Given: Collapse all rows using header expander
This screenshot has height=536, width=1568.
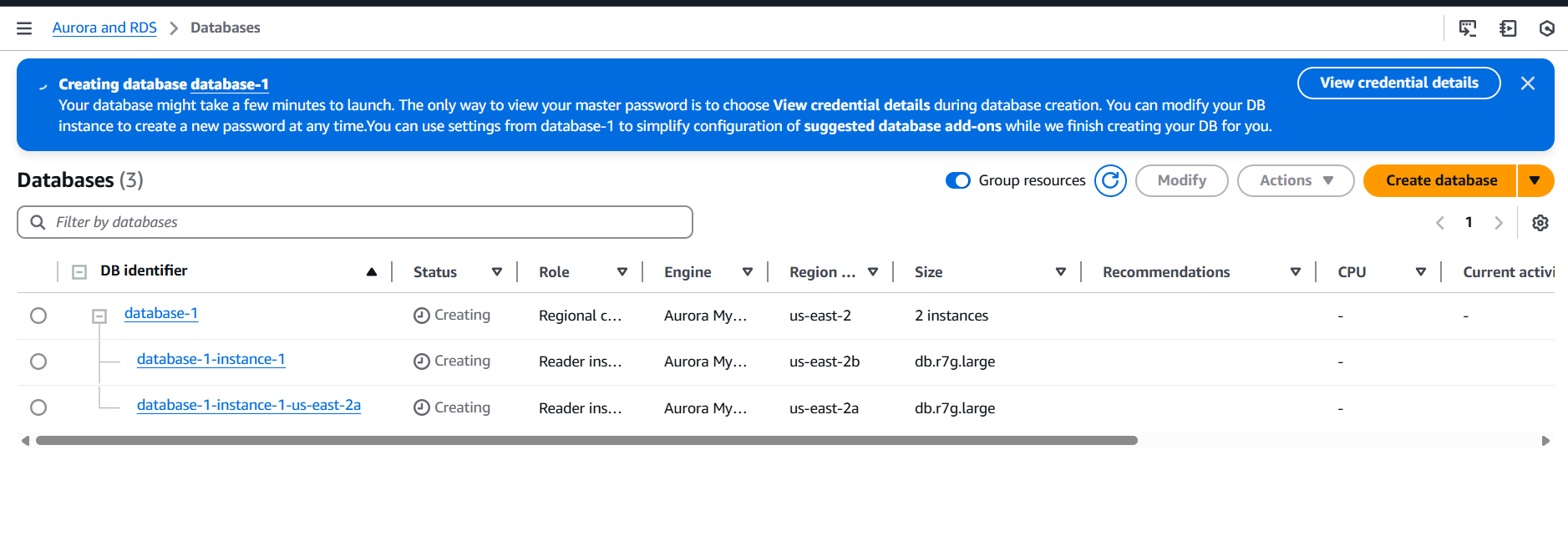Looking at the screenshot, I should pyautogui.click(x=79, y=272).
